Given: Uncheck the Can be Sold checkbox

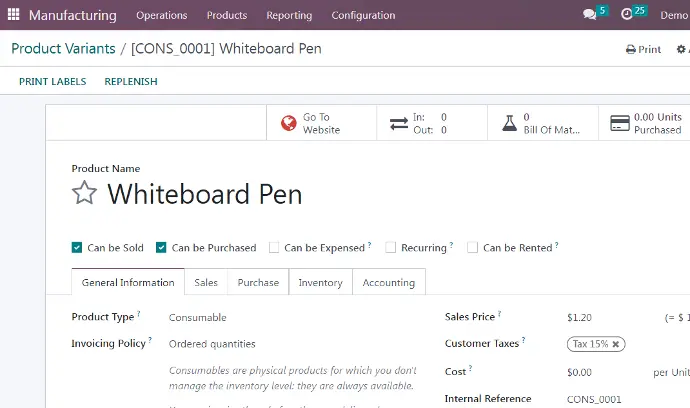Looking at the screenshot, I should click(77, 248).
